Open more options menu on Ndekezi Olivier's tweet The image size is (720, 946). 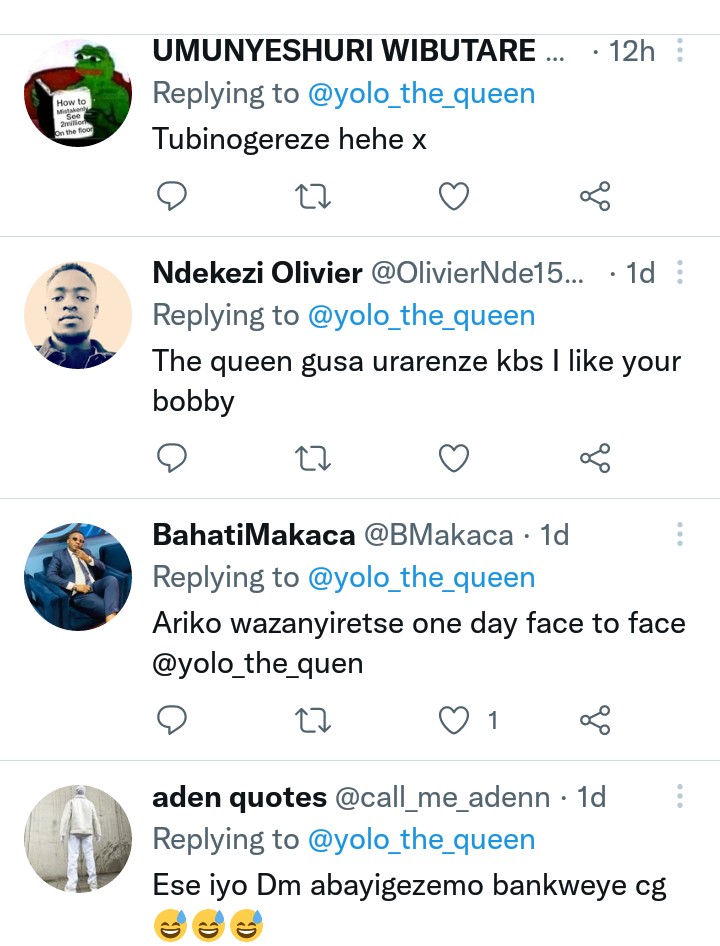(680, 272)
